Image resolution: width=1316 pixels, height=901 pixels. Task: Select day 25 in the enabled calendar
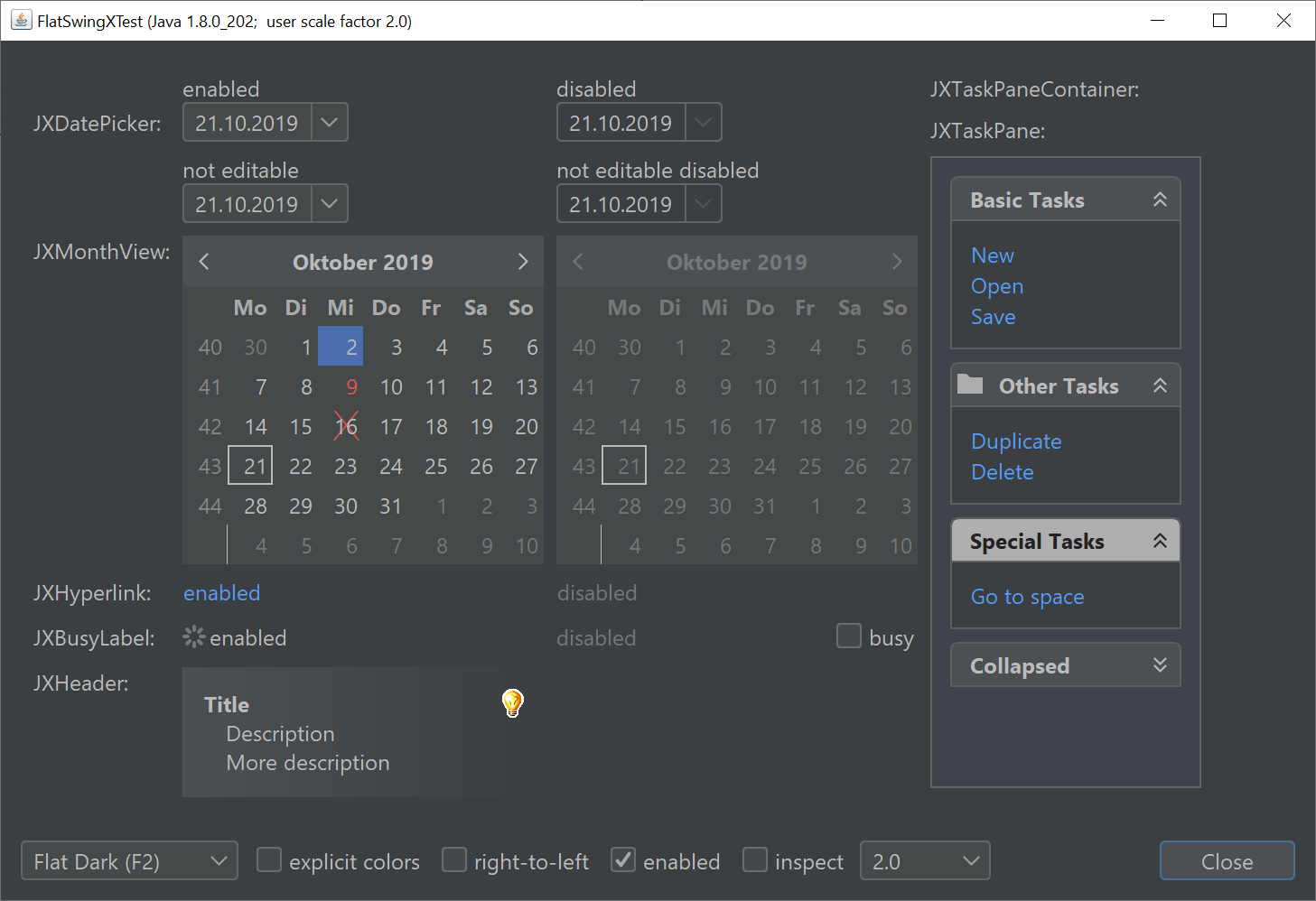click(436, 467)
